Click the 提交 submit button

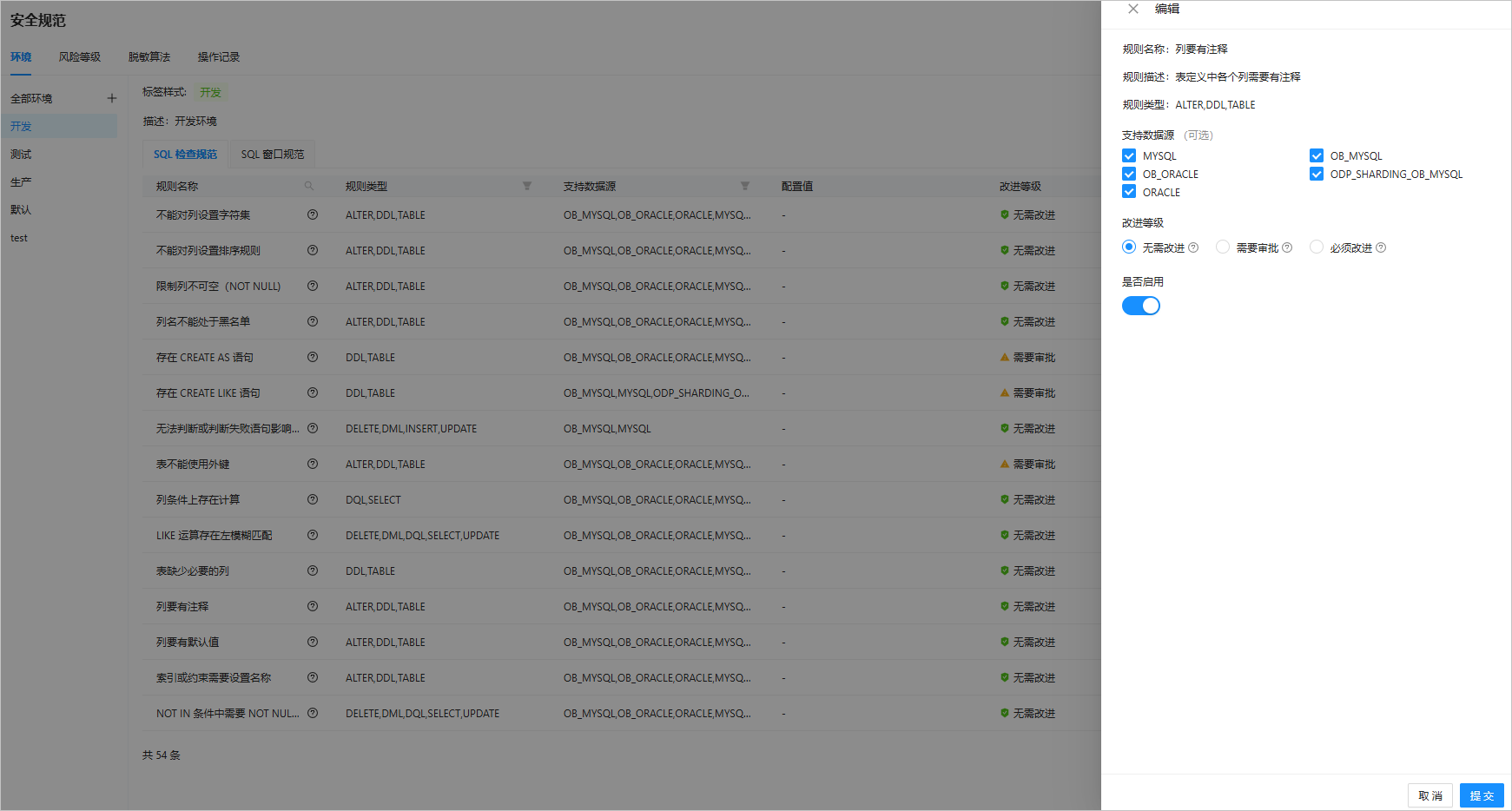click(x=1482, y=795)
